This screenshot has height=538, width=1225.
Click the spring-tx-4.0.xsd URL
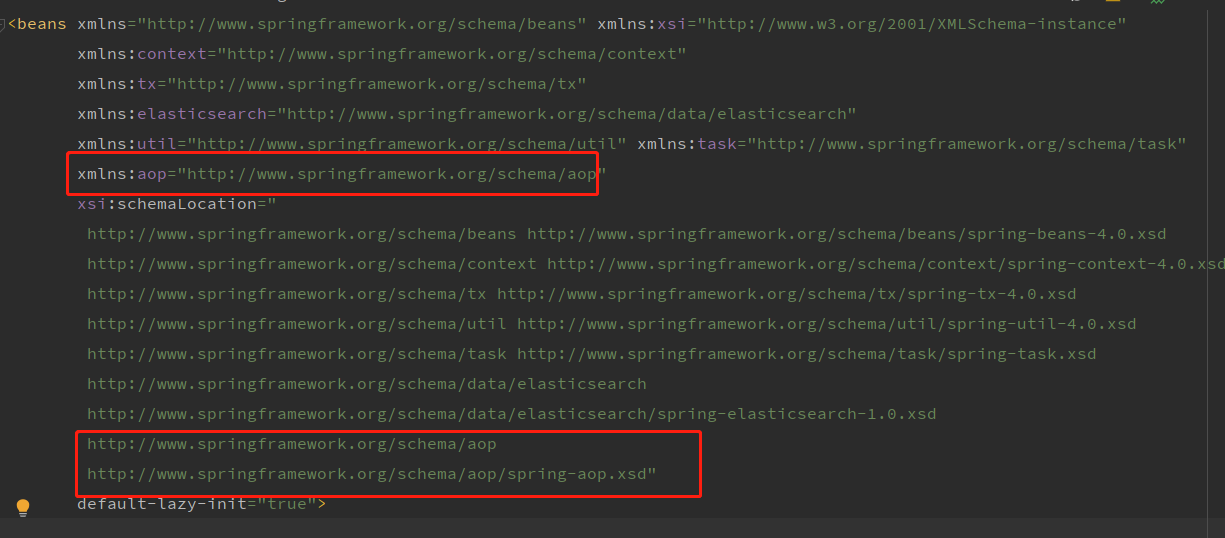pyautogui.click(x=787, y=294)
